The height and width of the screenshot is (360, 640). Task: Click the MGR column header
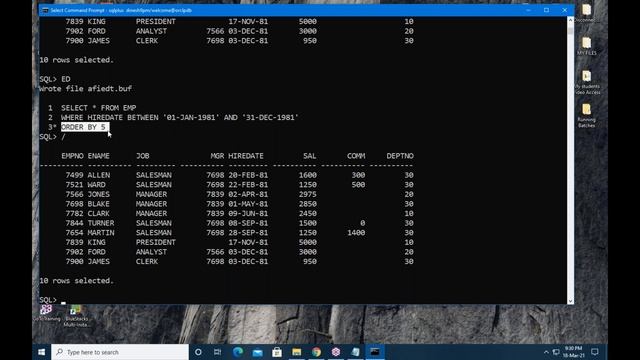coord(217,156)
